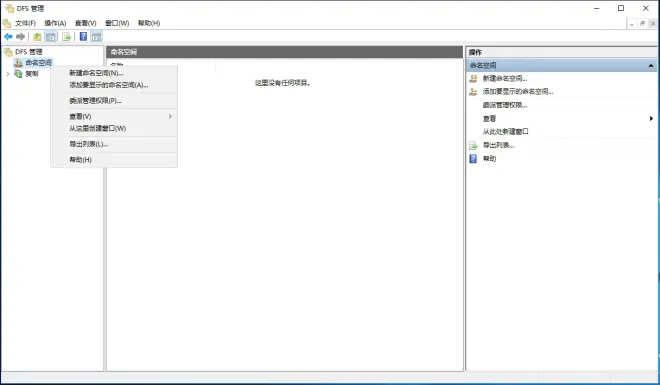This screenshot has height=385, width=660.
Task: Choose 委派管理权限(P)... in context menu
Action: 114,101
